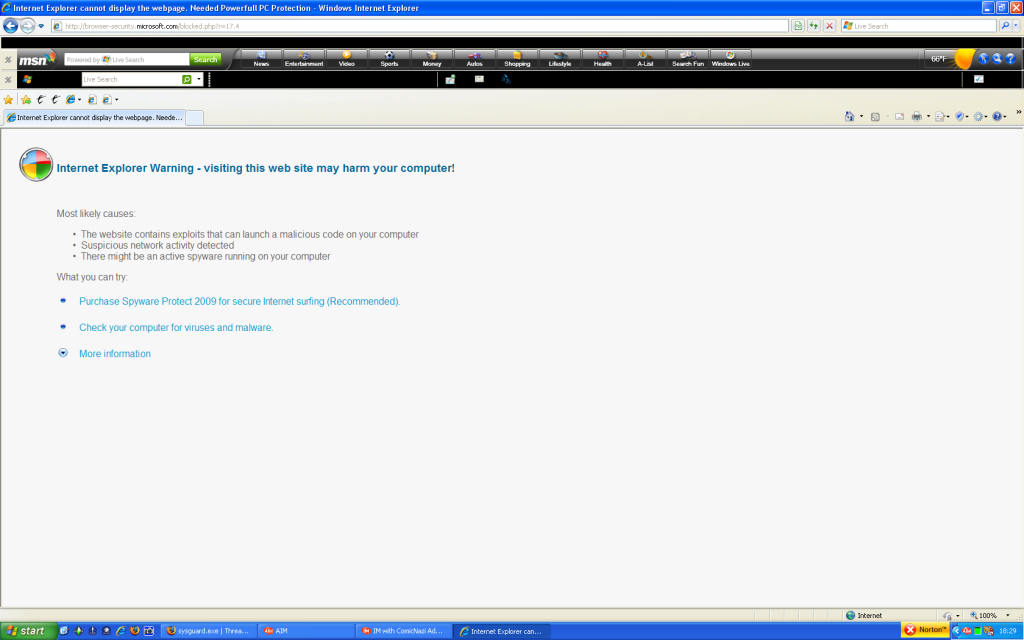Open the Windows Live MSN toolbar button

click(731, 59)
